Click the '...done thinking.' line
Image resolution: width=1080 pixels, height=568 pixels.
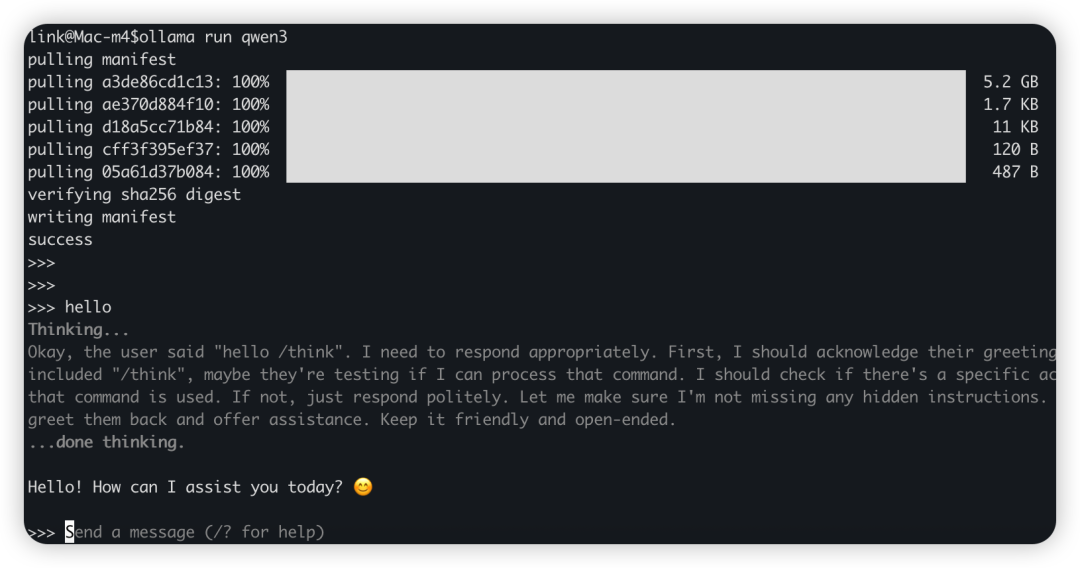(x=106, y=442)
